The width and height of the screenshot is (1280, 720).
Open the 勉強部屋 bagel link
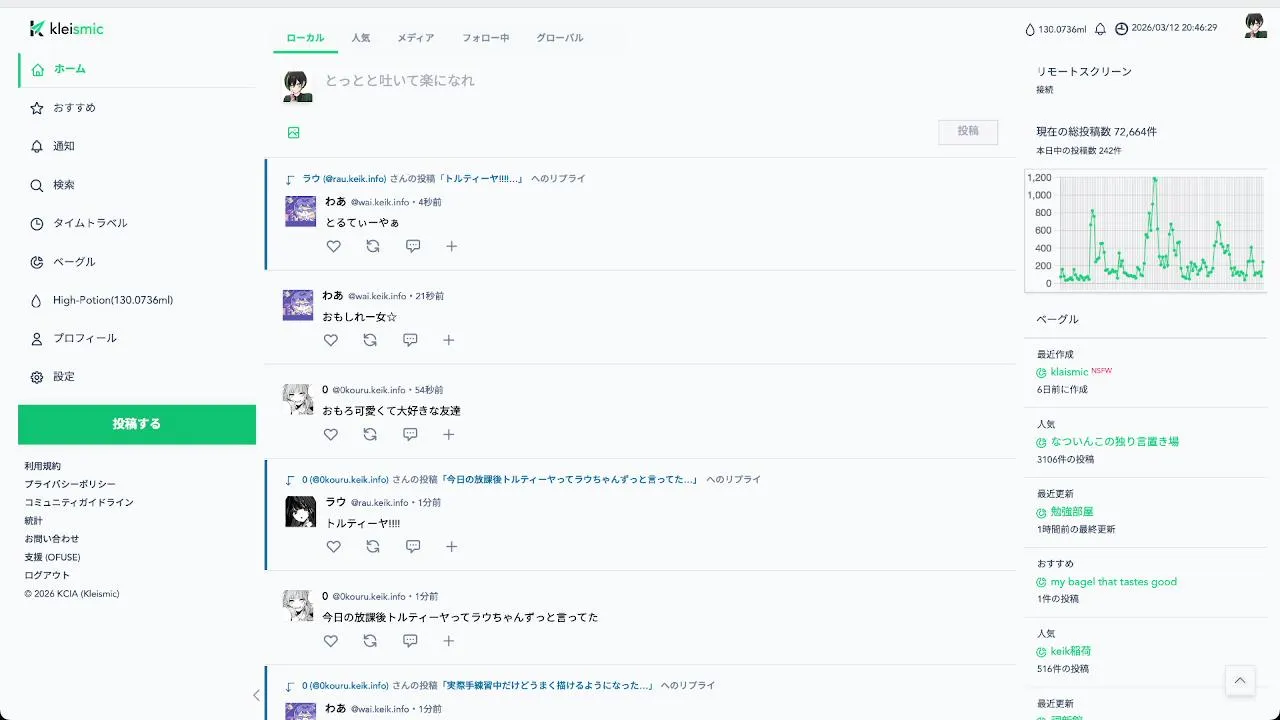click(x=1072, y=512)
